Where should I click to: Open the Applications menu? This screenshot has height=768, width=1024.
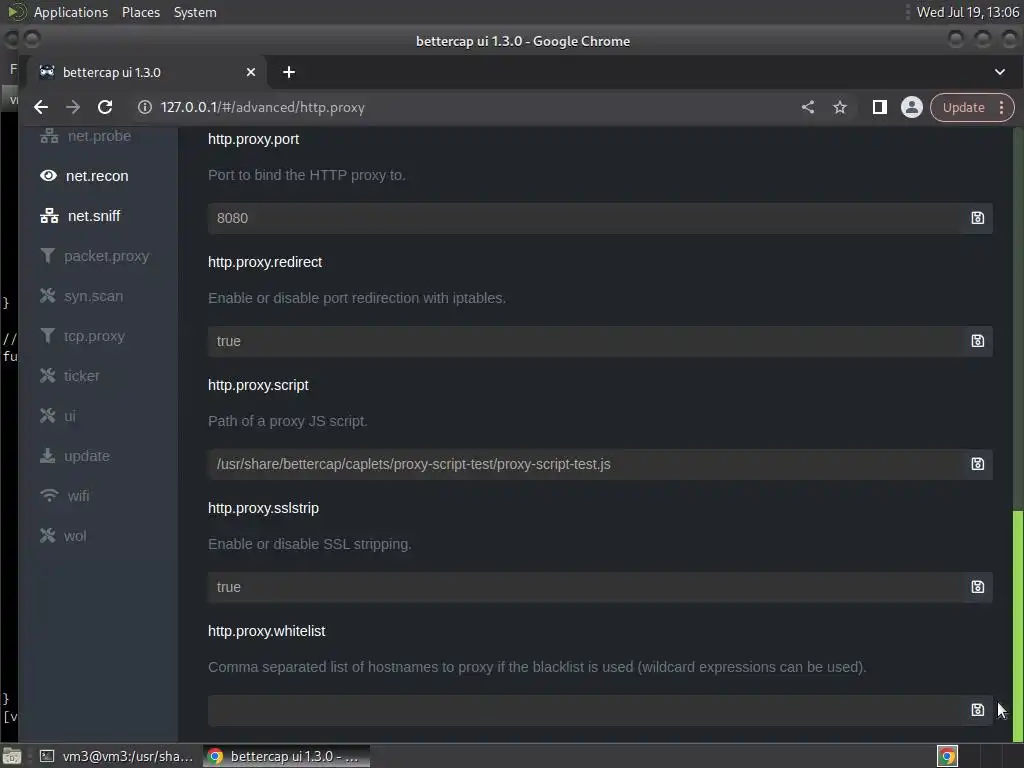coord(71,12)
